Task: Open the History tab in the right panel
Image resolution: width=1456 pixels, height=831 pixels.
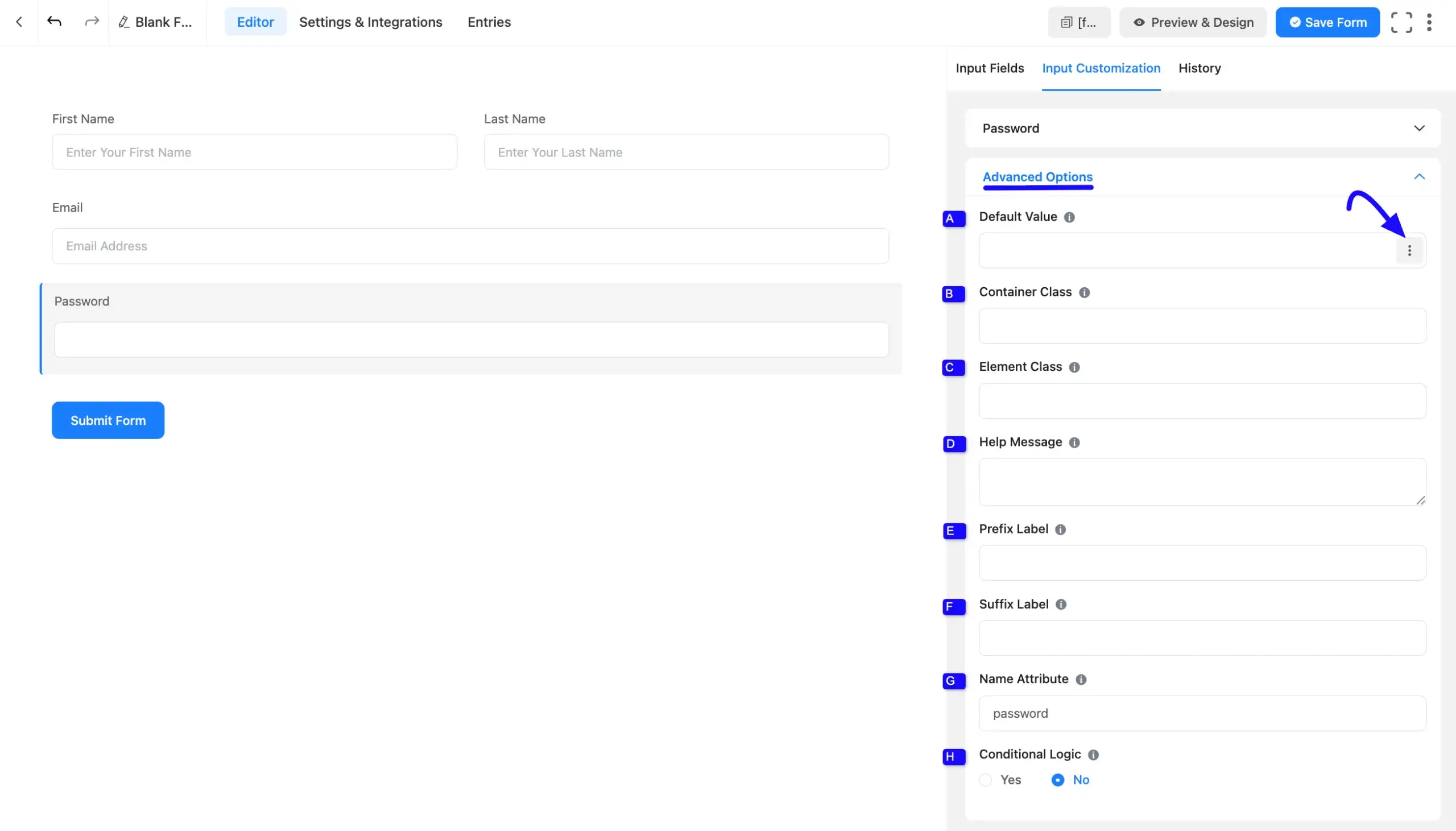Action: [x=1199, y=68]
